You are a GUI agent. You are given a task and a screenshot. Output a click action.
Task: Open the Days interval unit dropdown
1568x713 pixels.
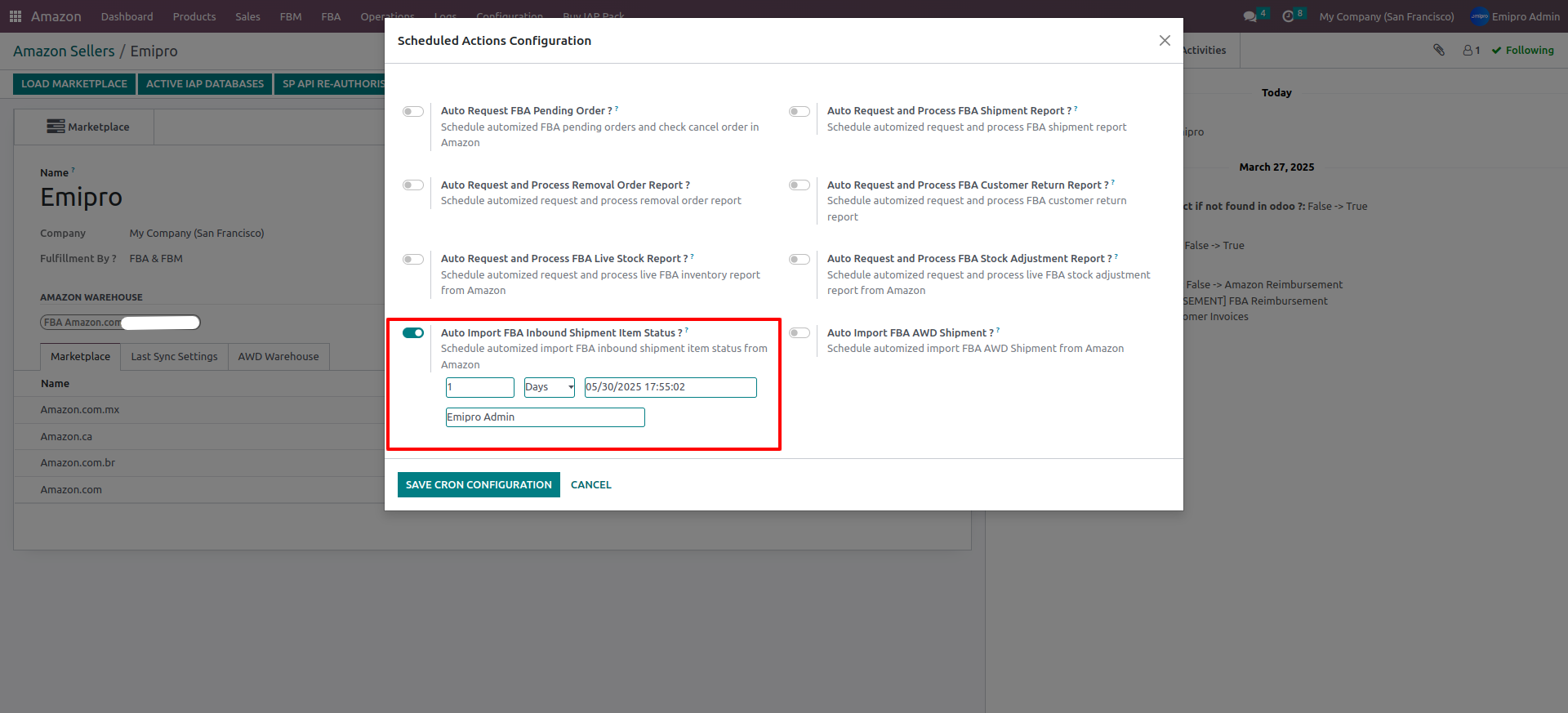point(550,387)
